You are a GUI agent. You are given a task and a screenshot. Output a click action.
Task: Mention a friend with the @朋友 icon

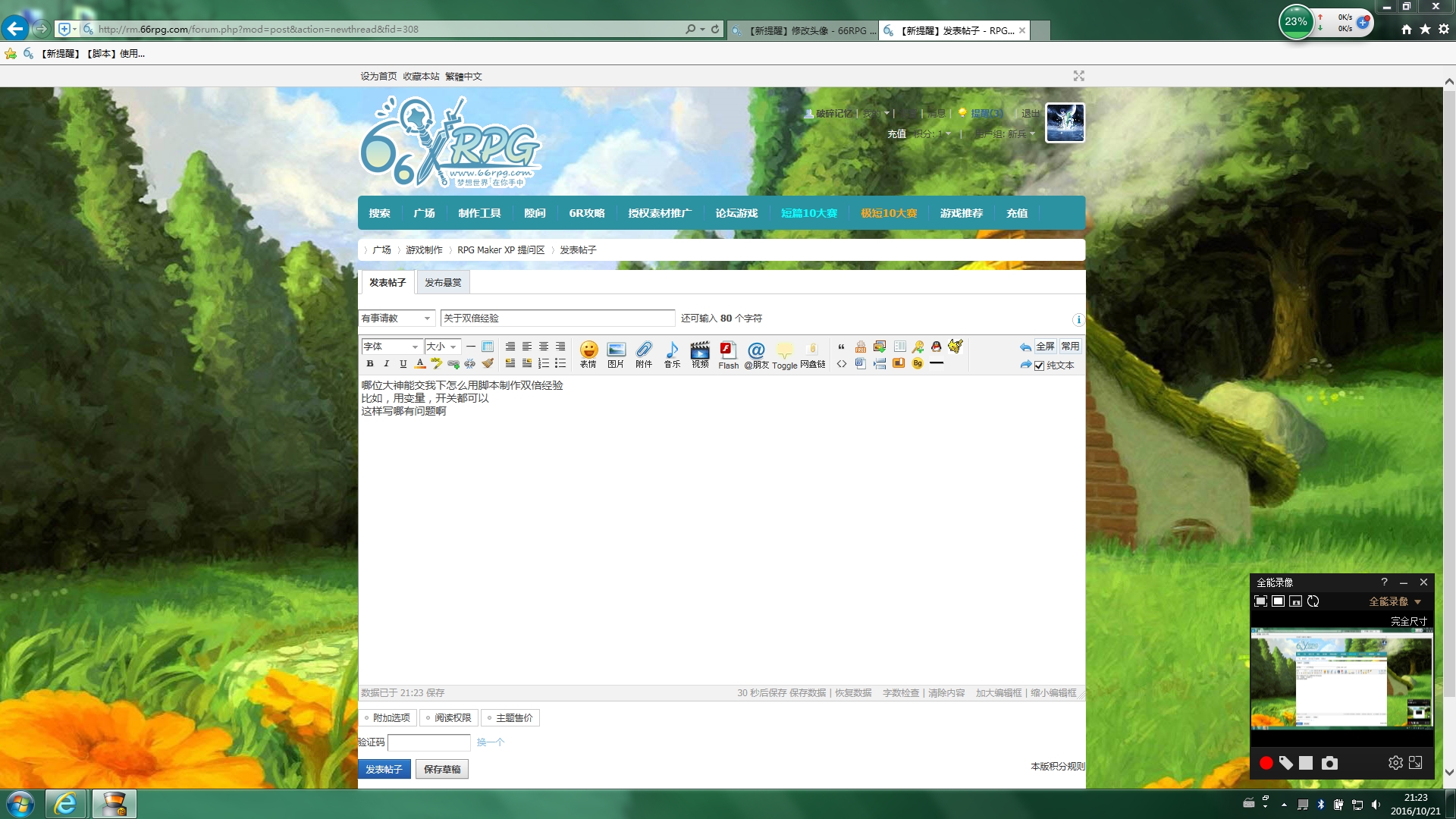756,354
